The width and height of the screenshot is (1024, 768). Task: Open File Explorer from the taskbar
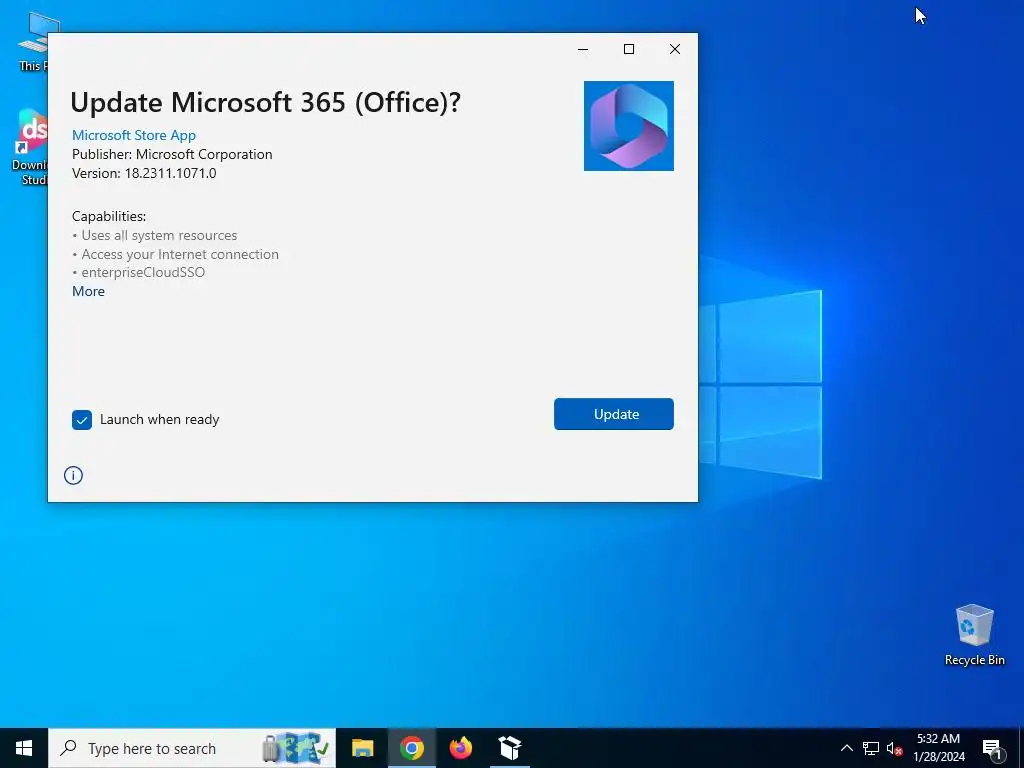point(362,748)
